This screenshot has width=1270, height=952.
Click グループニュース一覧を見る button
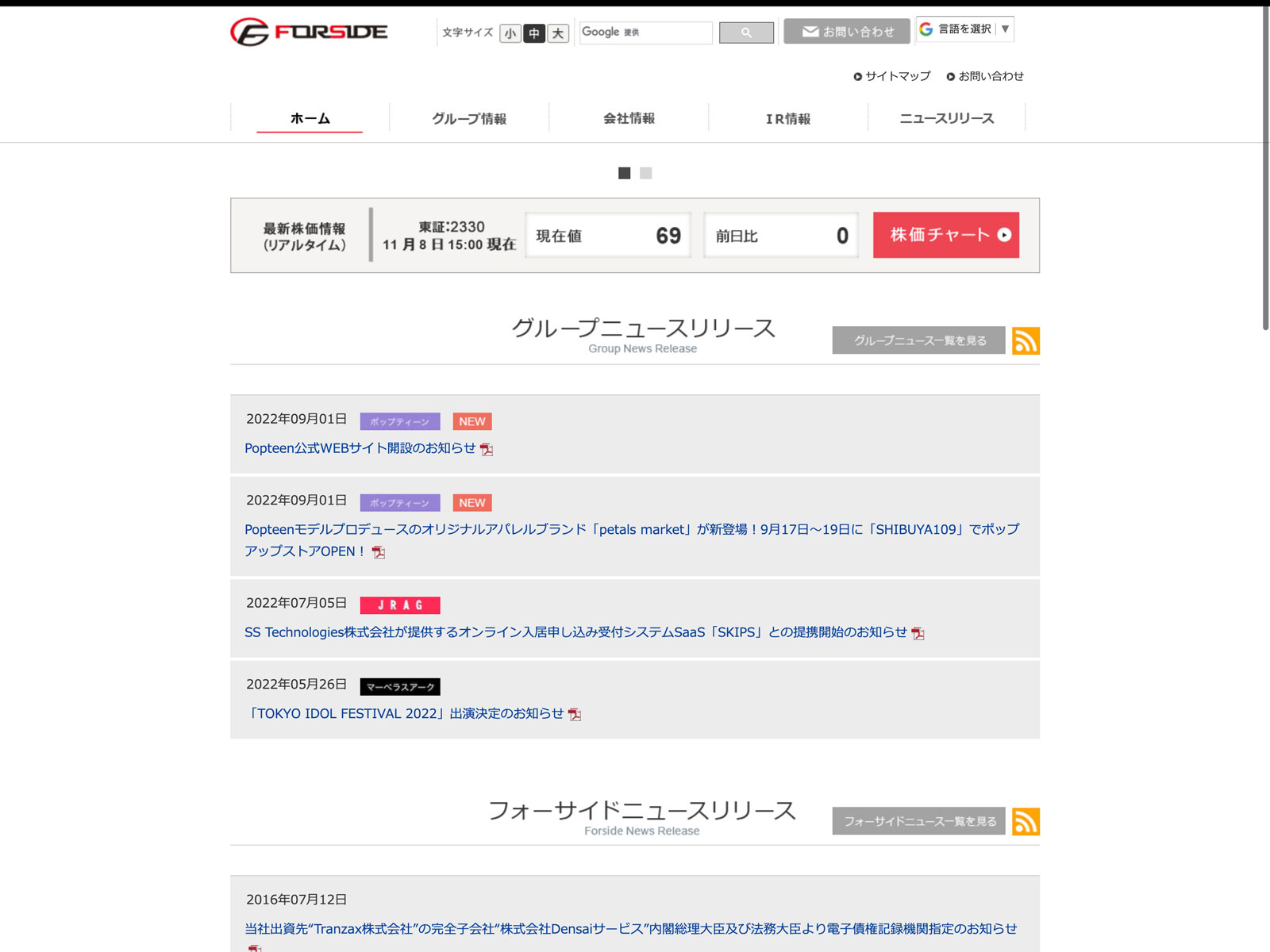pos(918,340)
